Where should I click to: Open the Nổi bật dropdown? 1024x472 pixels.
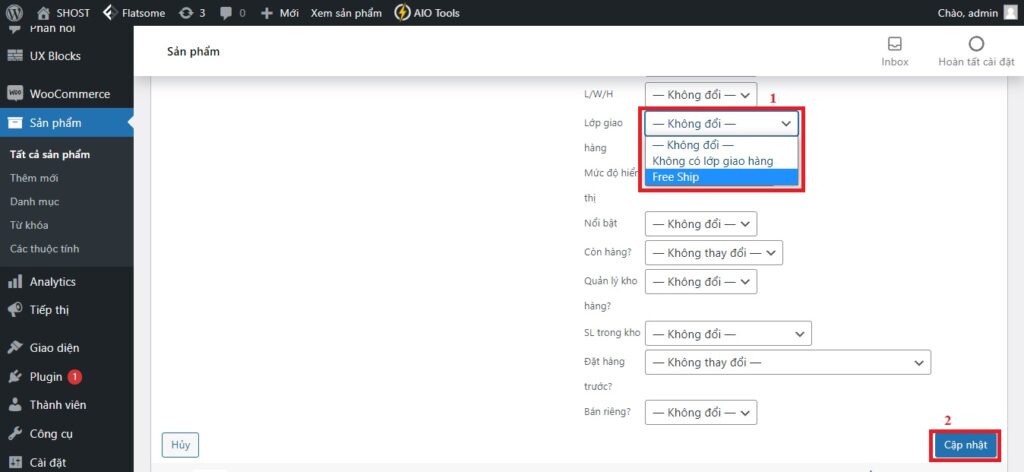(x=701, y=224)
